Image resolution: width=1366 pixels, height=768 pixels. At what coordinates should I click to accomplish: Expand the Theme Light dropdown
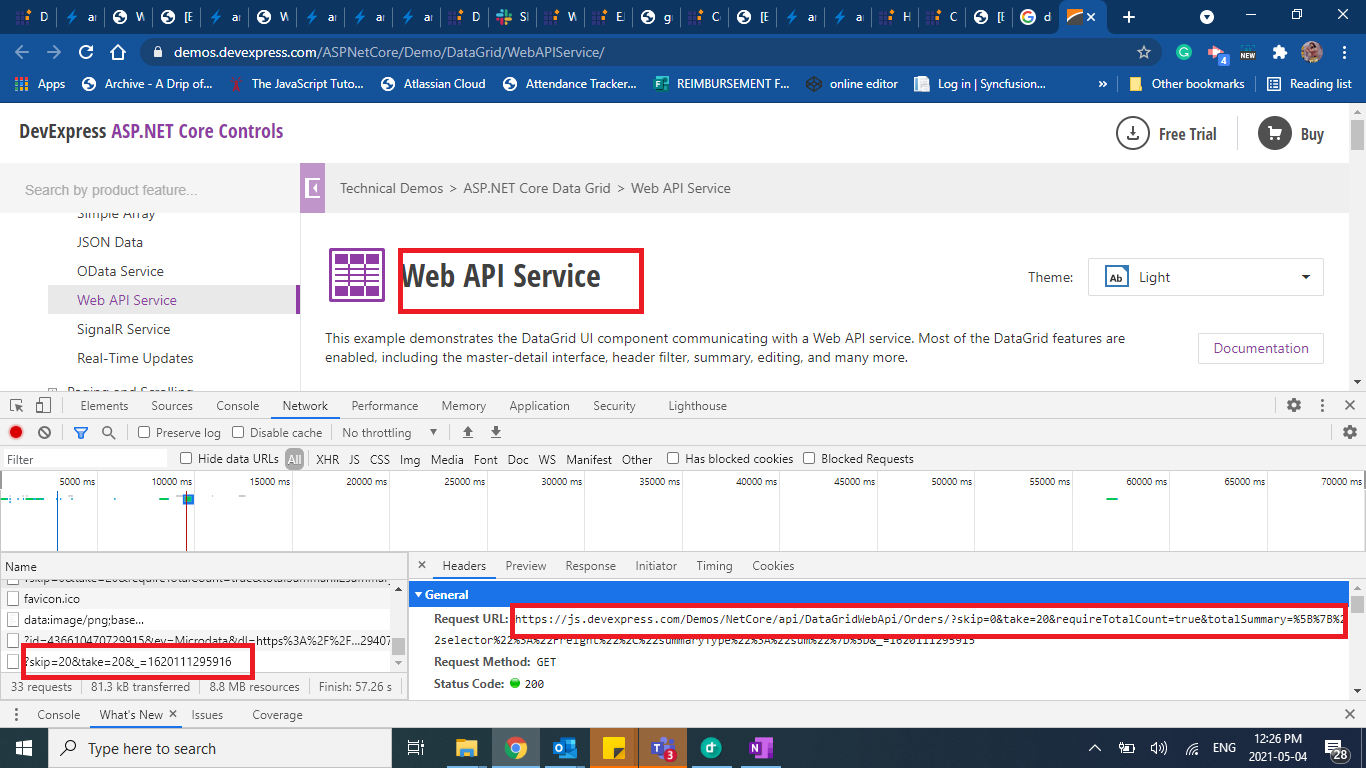click(1205, 277)
